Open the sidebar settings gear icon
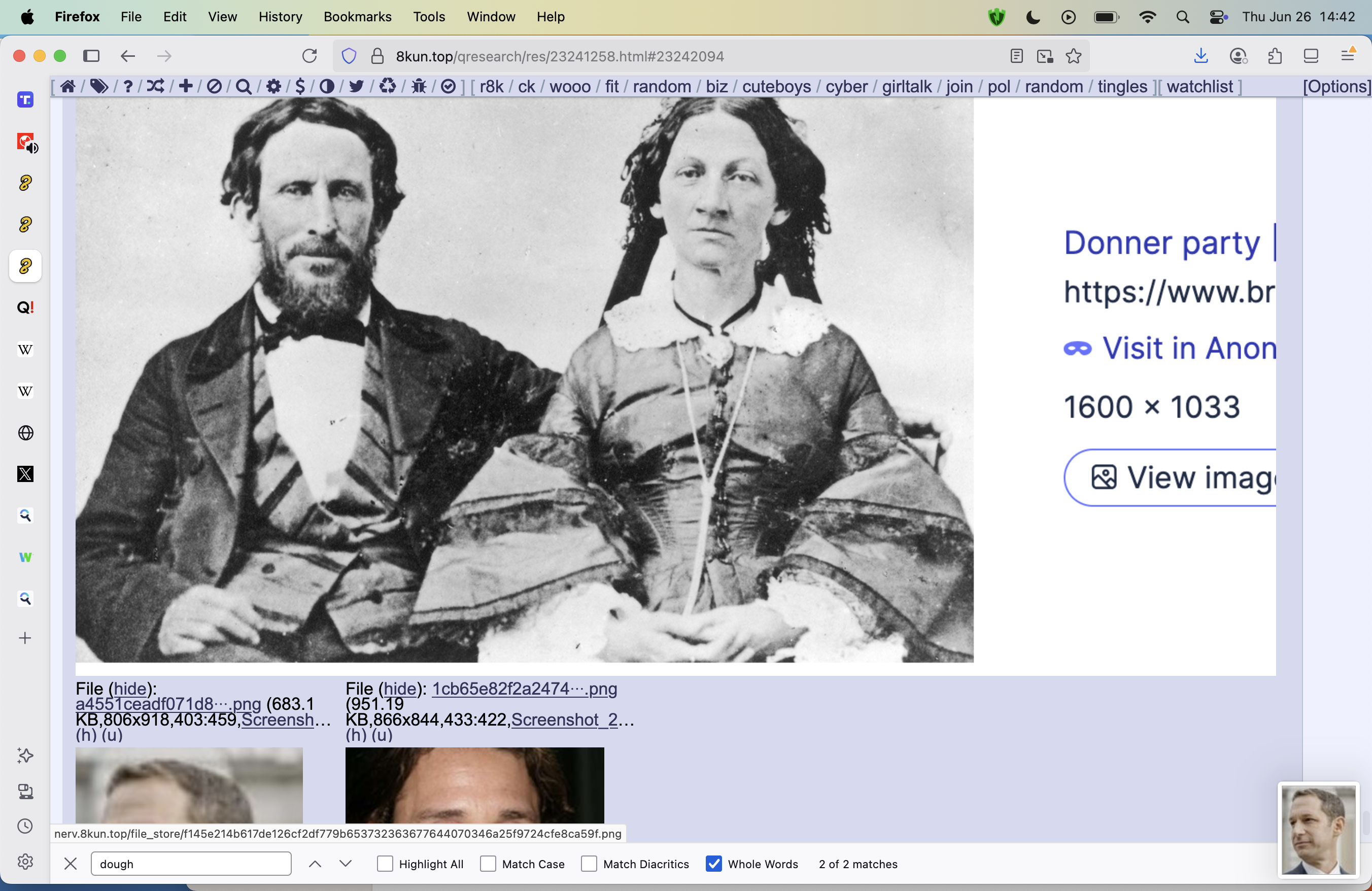 (25, 862)
